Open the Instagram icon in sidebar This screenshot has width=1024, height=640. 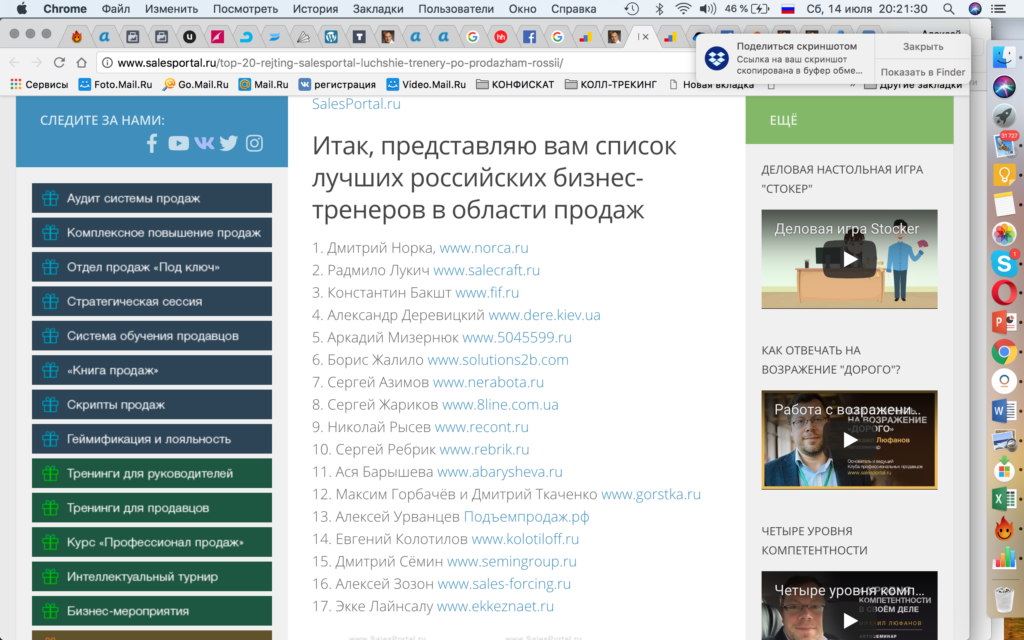(255, 143)
